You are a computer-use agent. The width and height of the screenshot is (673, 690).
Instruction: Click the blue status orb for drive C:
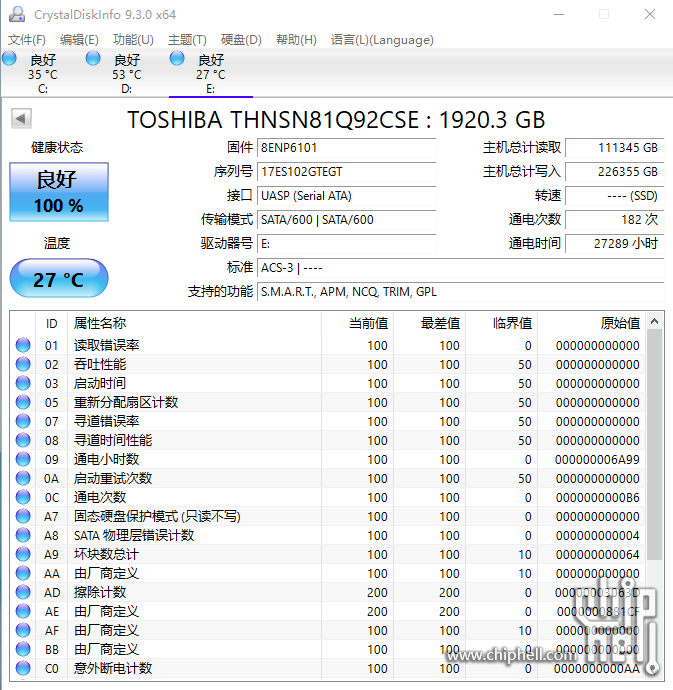point(9,58)
